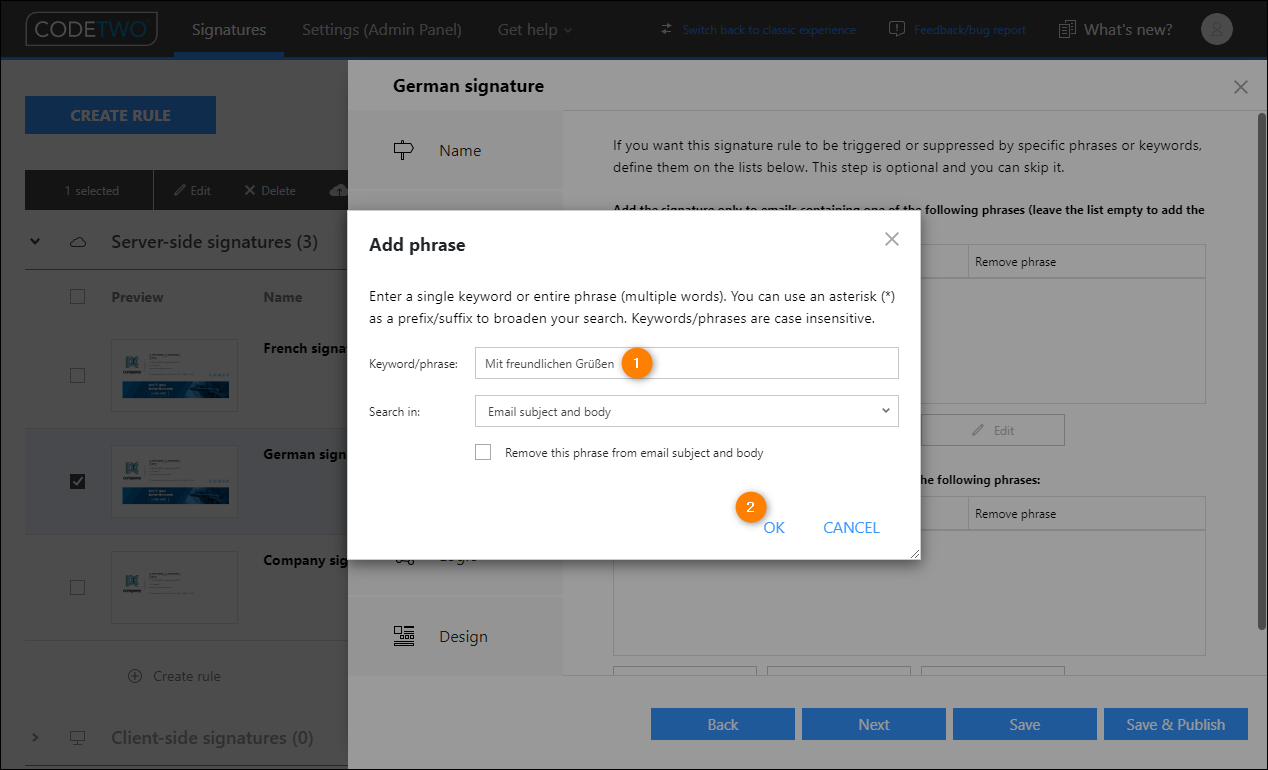Click the Edit button below phrase list
Screen dimensions: 1268x770
pyautogui.click(x=993, y=430)
